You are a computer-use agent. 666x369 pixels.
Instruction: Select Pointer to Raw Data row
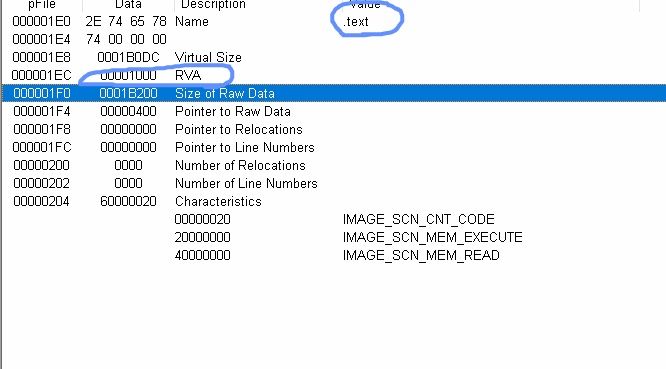(x=334, y=111)
